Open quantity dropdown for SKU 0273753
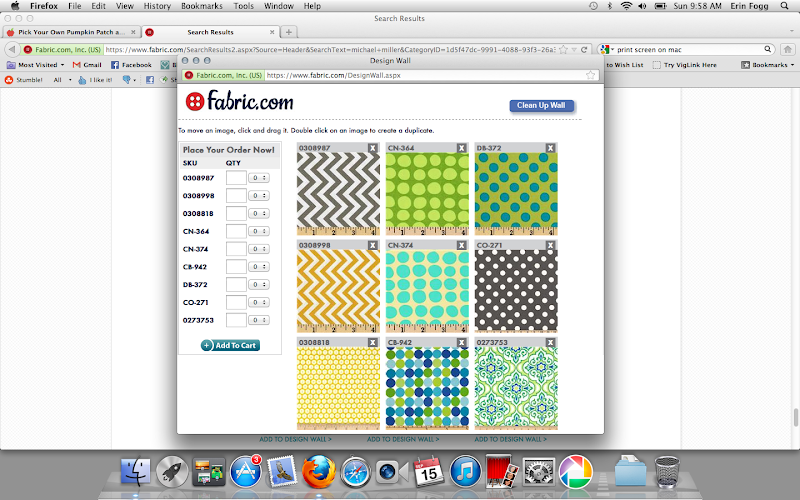The height and width of the screenshot is (500, 800). coord(259,320)
